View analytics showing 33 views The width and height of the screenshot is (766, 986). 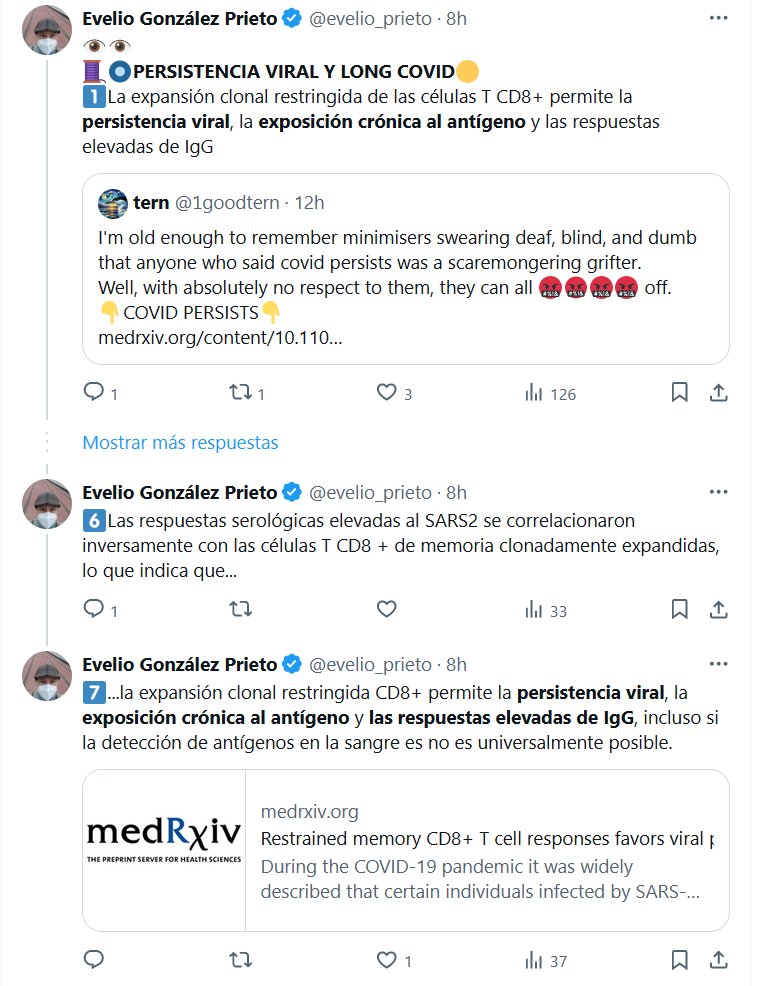tap(534, 609)
